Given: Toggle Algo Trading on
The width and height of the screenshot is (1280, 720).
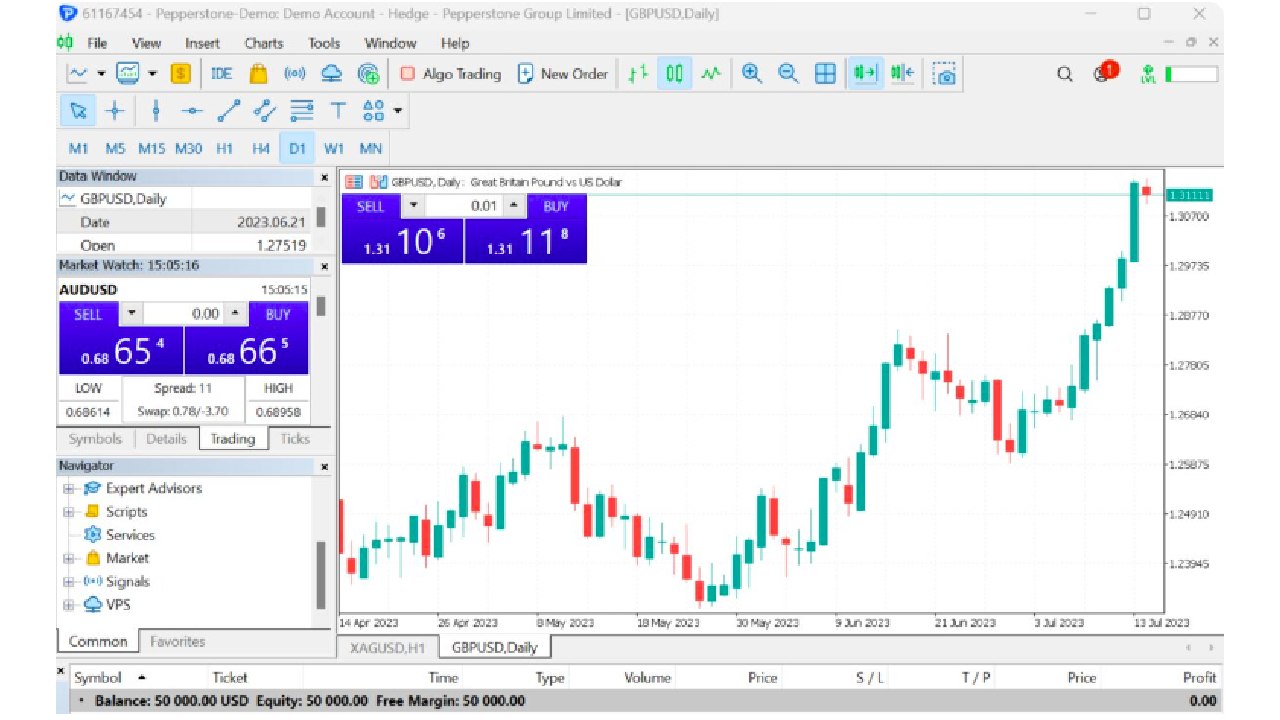Looking at the screenshot, I should coord(450,74).
